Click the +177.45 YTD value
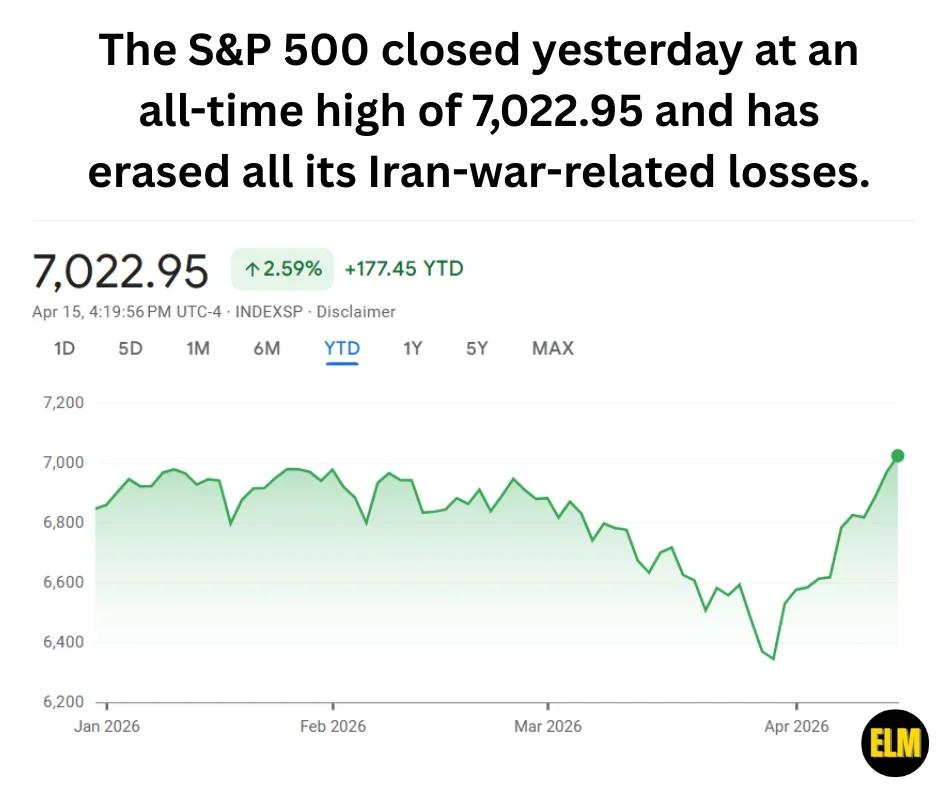The height and width of the screenshot is (788, 940). [403, 269]
